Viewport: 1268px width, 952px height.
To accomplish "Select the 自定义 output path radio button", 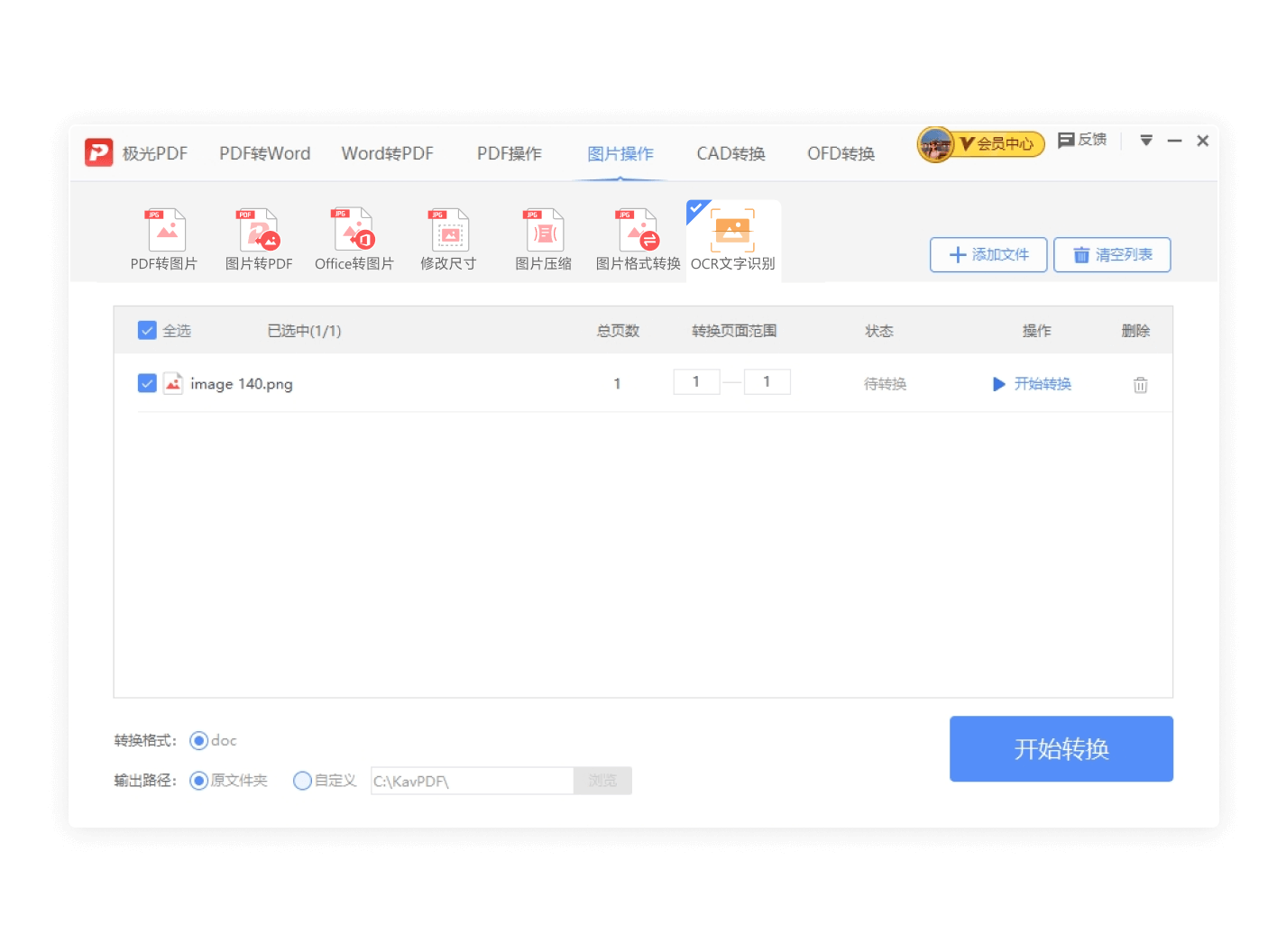I will (303, 781).
